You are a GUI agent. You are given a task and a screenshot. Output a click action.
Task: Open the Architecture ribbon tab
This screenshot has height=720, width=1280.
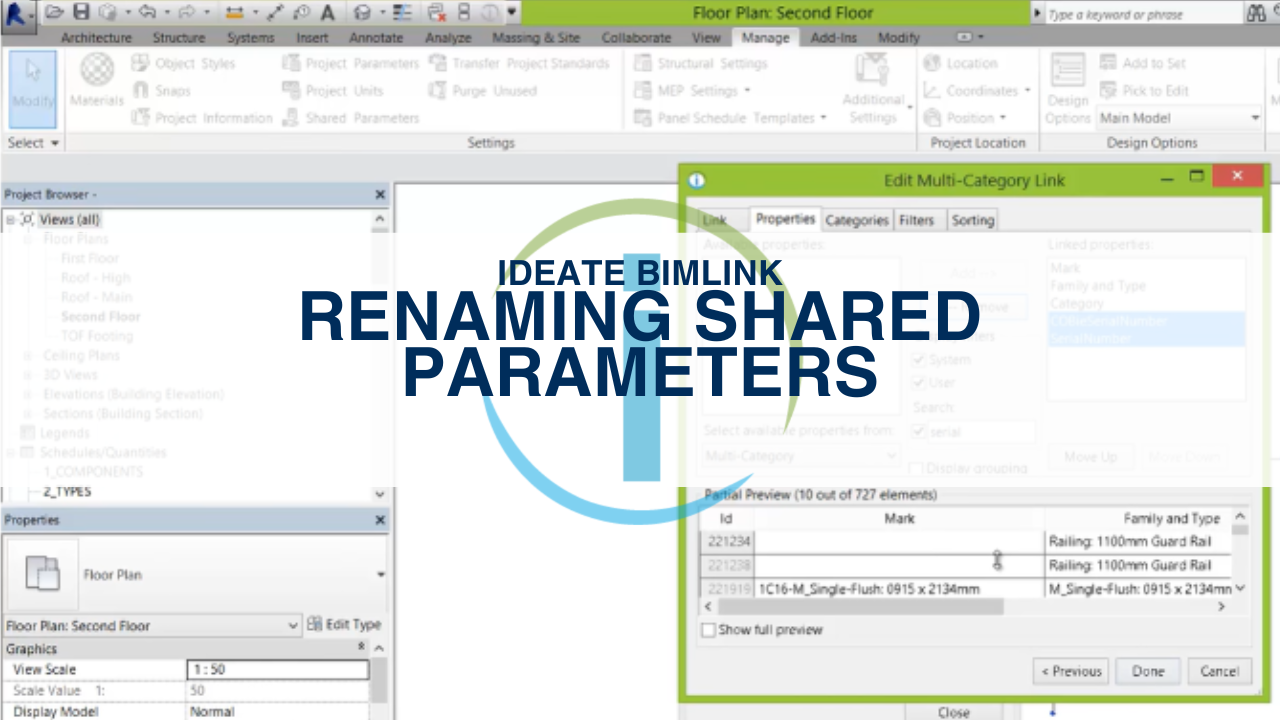(96, 37)
